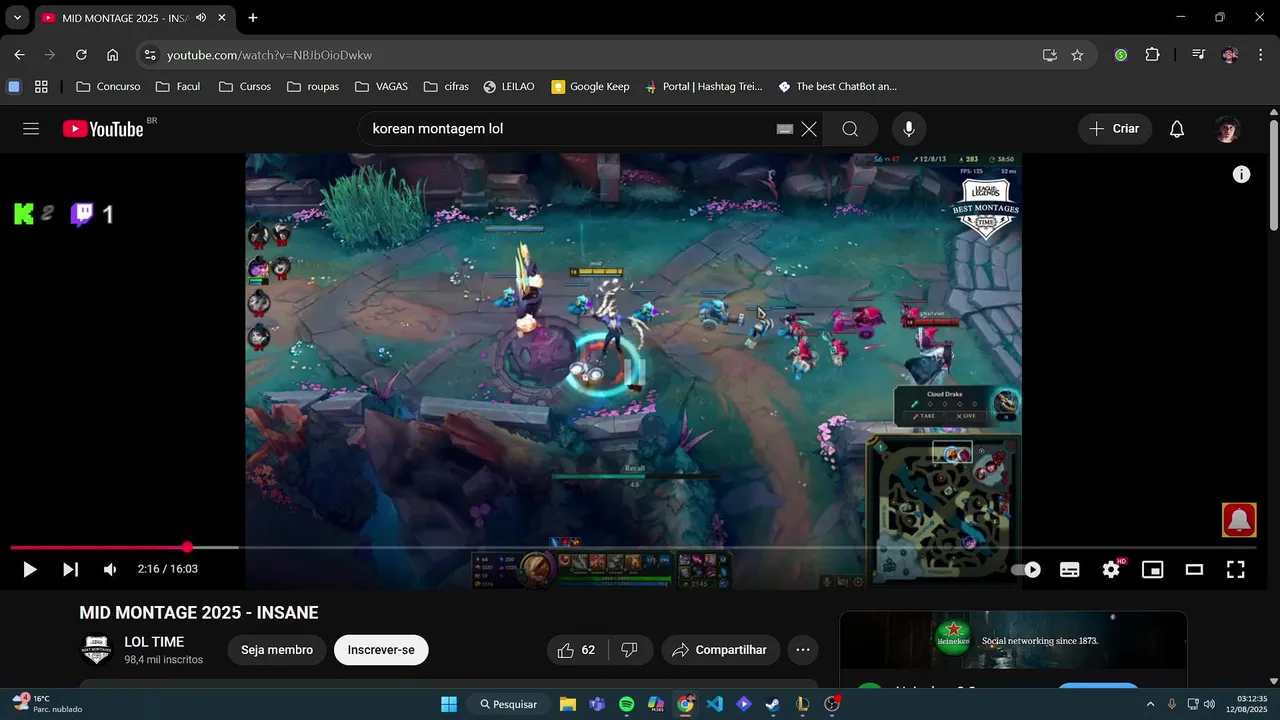Image resolution: width=1280 pixels, height=720 pixels.
Task: Open Facul bookmark folder
Action: (178, 86)
